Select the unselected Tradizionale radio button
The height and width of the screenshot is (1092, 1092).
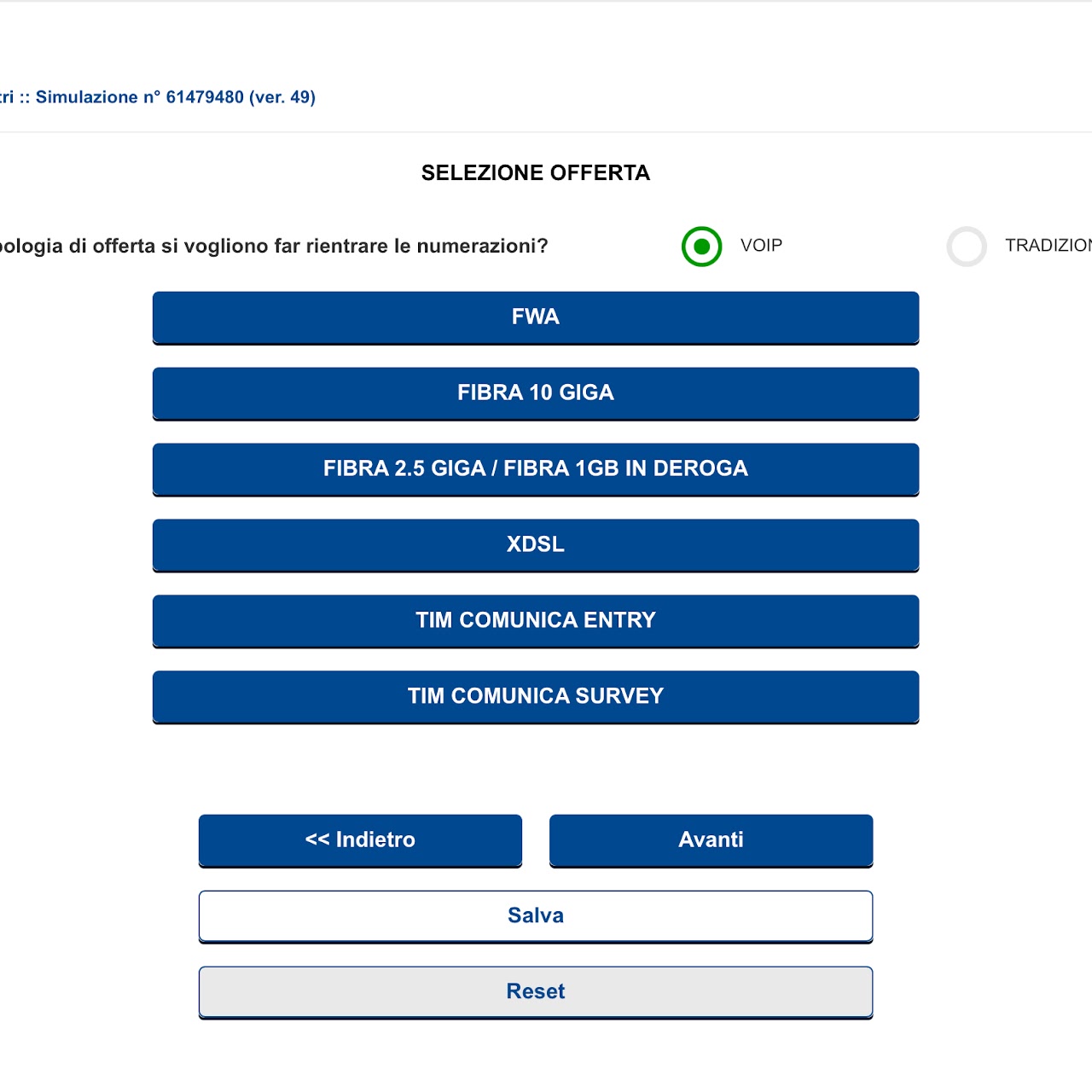tap(967, 247)
